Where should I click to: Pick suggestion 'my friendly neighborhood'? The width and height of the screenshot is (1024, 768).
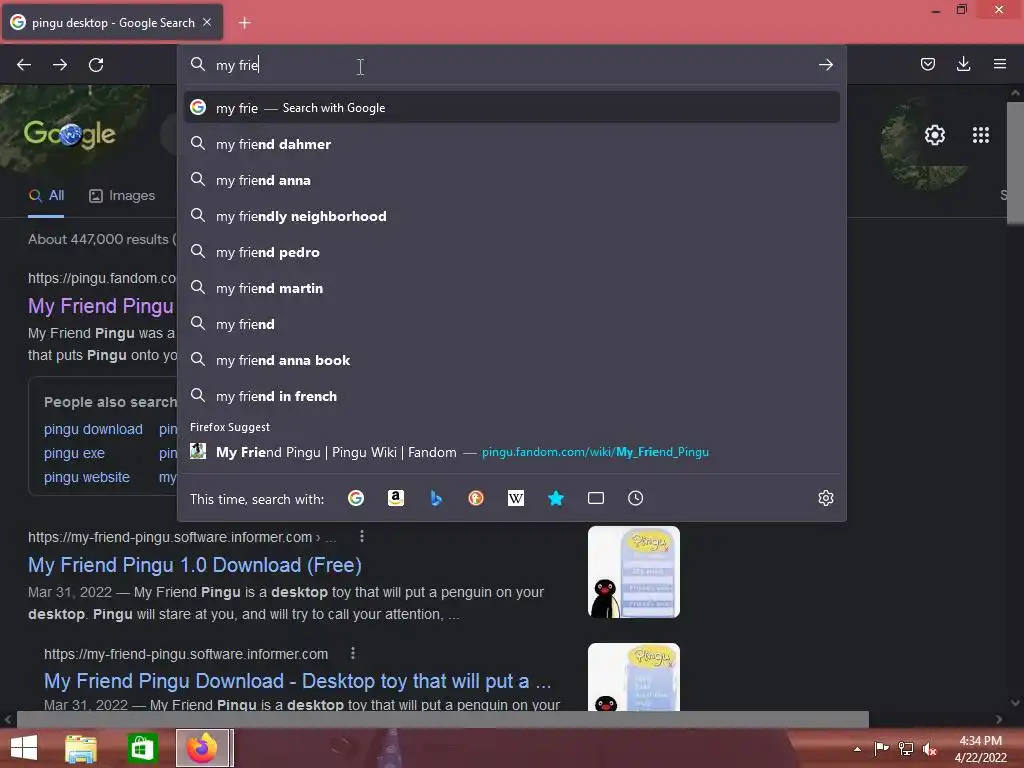pyautogui.click(x=512, y=216)
